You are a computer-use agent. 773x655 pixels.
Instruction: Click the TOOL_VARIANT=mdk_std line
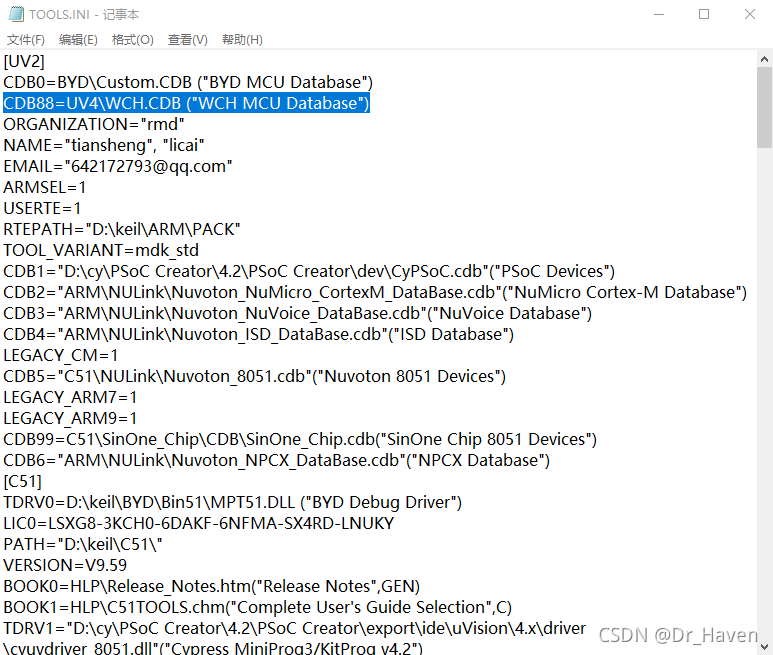pyautogui.click(x=101, y=250)
